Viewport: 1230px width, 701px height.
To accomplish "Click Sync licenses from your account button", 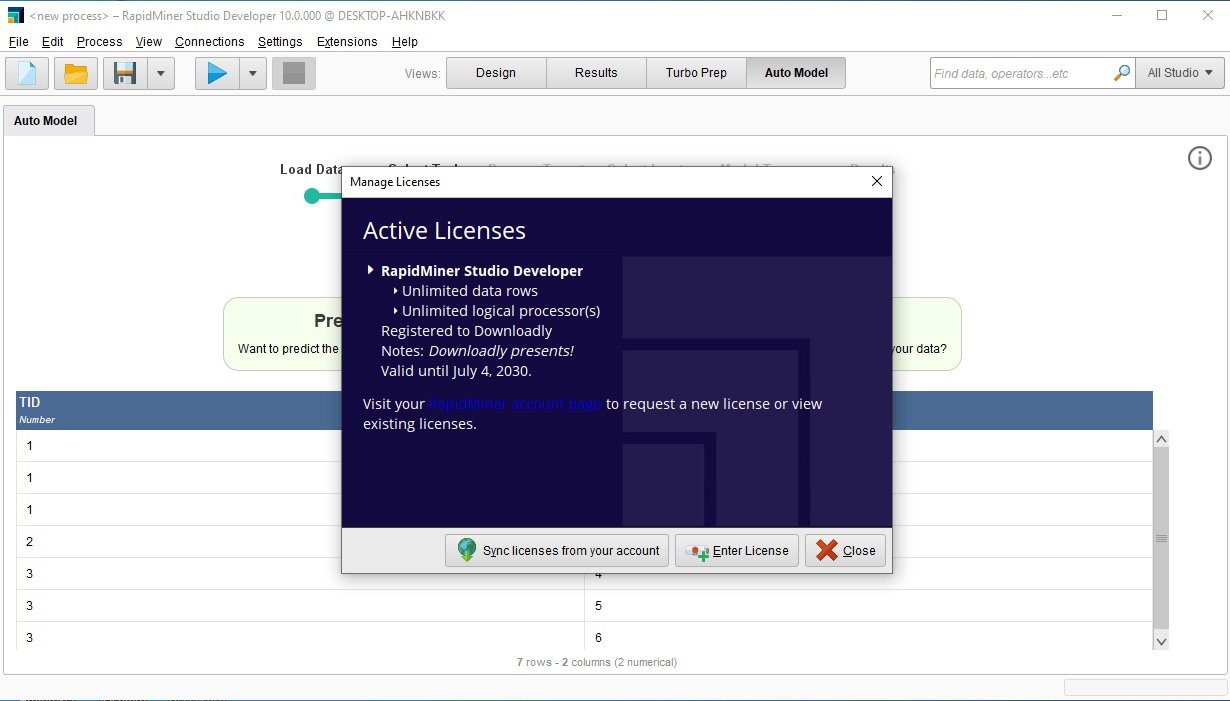I will [x=557, y=550].
